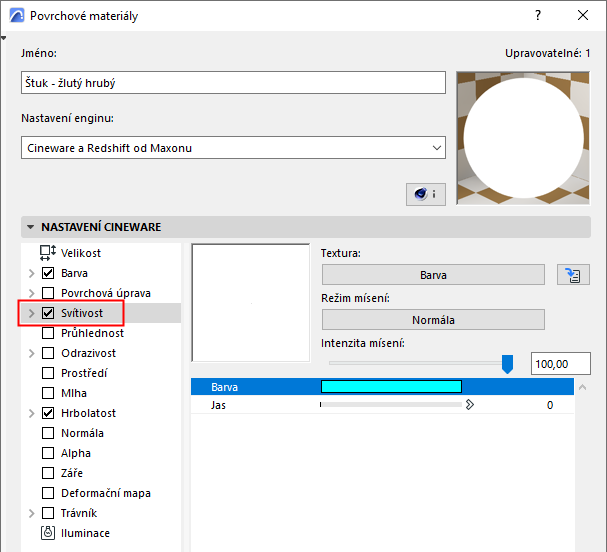The width and height of the screenshot is (607, 552).
Task: Select the Velikost label
Action: pyautogui.click(x=81, y=253)
